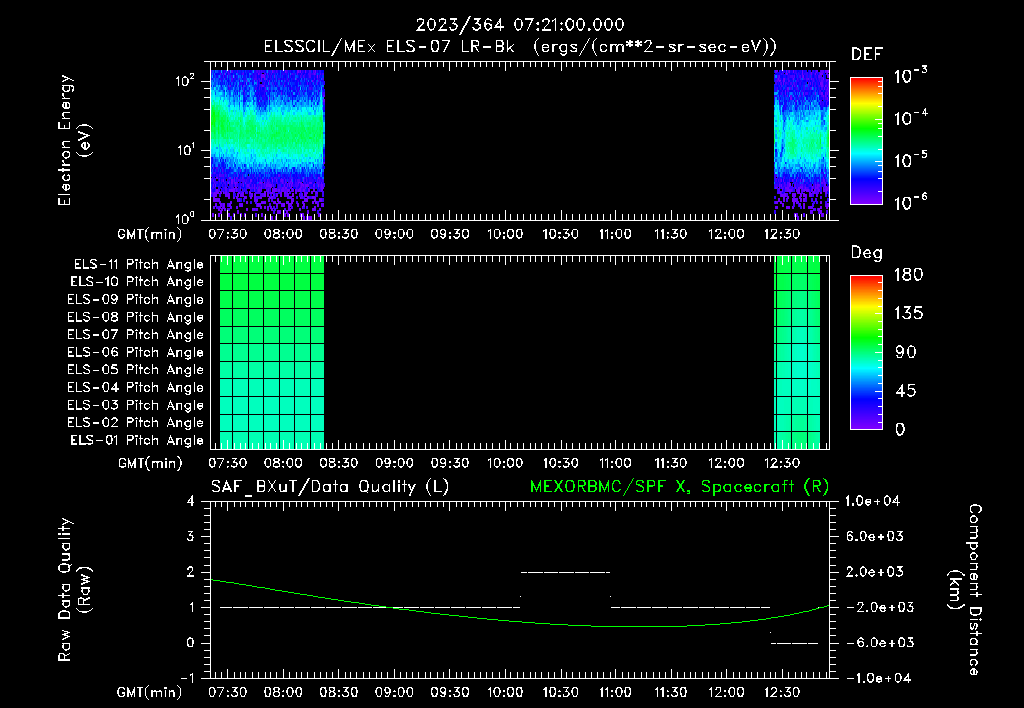The width and height of the screenshot is (1024, 708).
Task: Select the timestamp 2023/364 07:21:00.000 title
Action: (520, 25)
